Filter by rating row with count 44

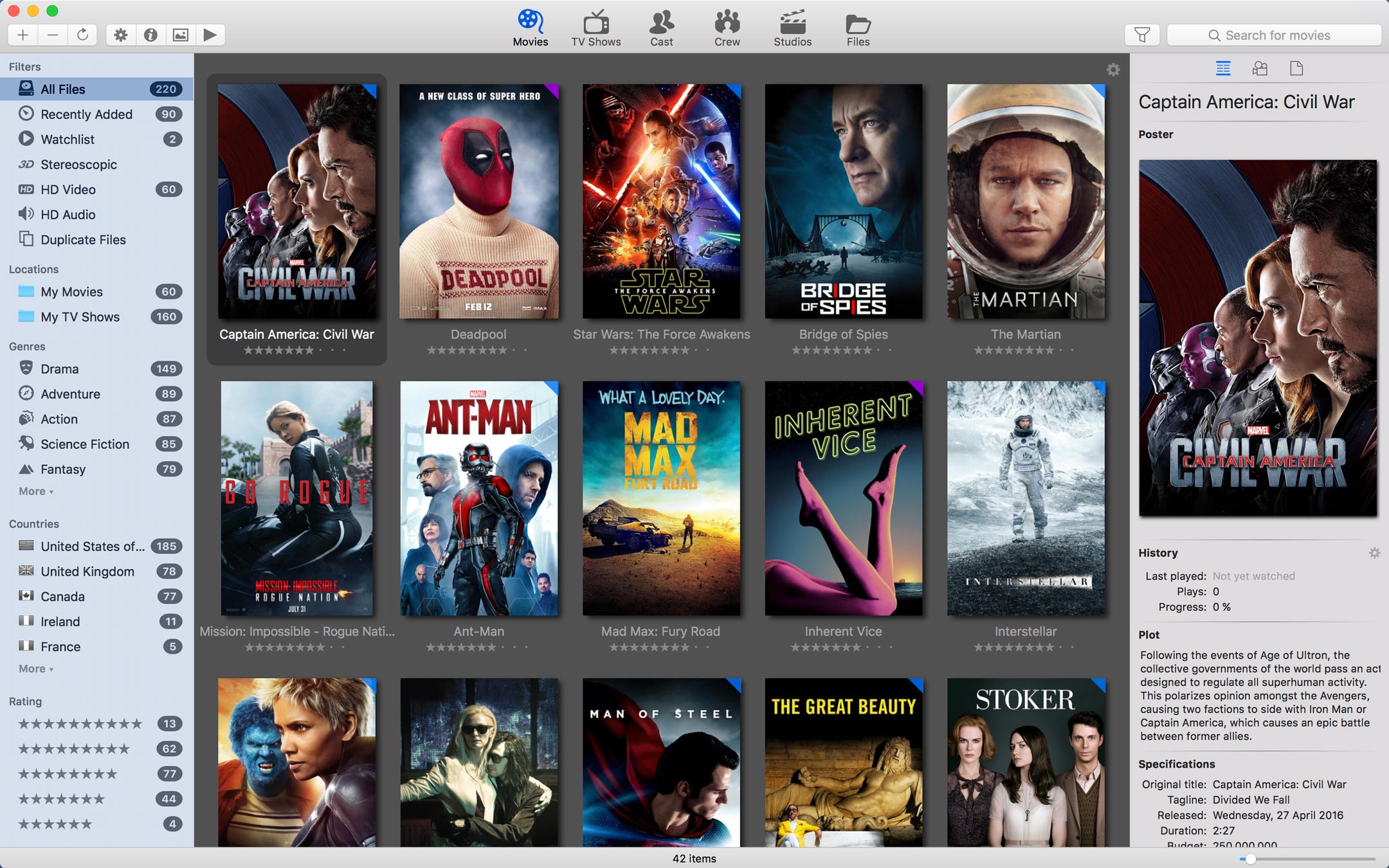click(x=96, y=799)
